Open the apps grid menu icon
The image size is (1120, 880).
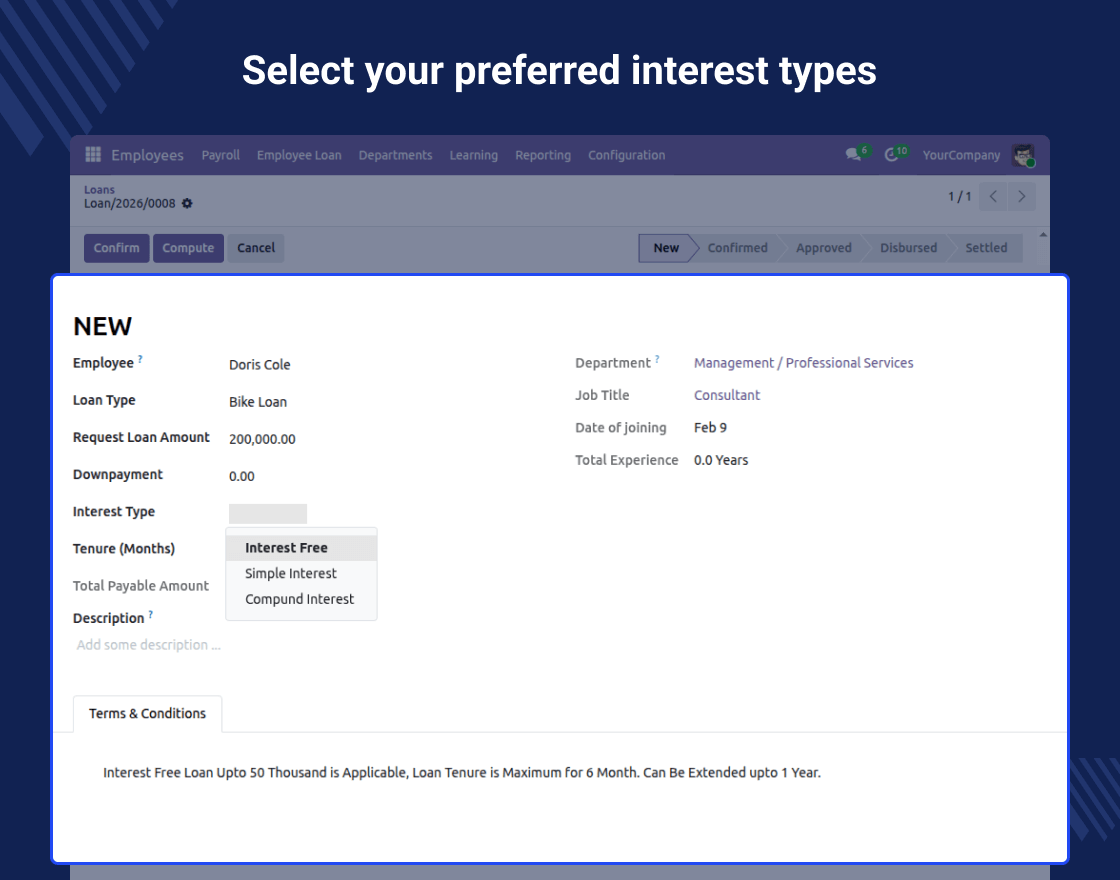[93, 154]
